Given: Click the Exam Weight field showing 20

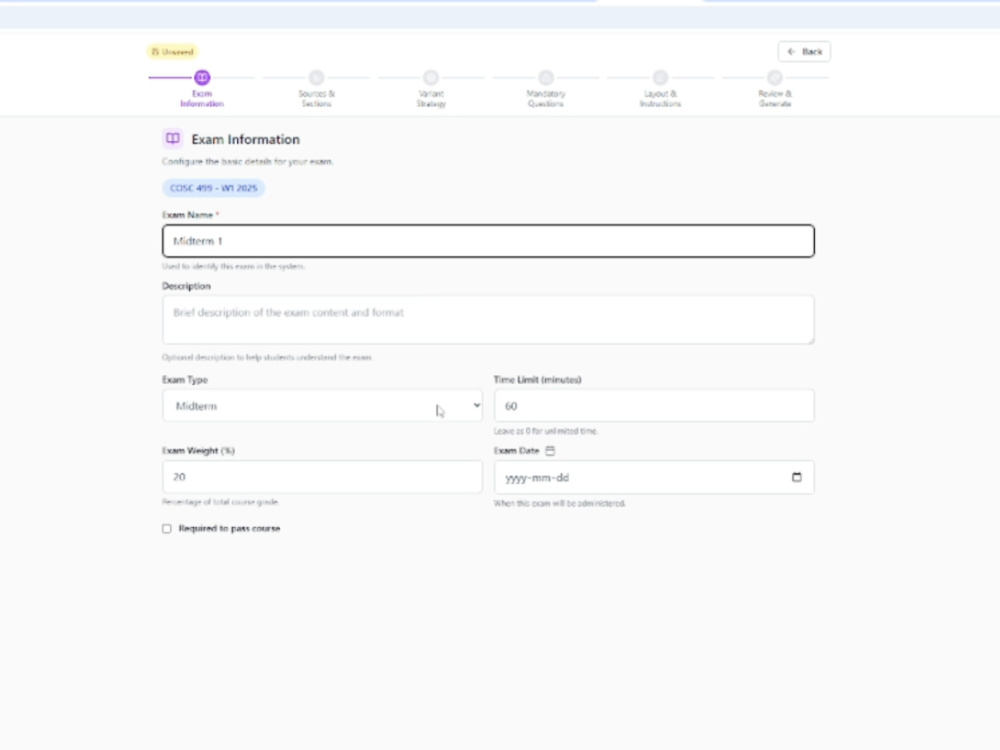Looking at the screenshot, I should pos(322,477).
